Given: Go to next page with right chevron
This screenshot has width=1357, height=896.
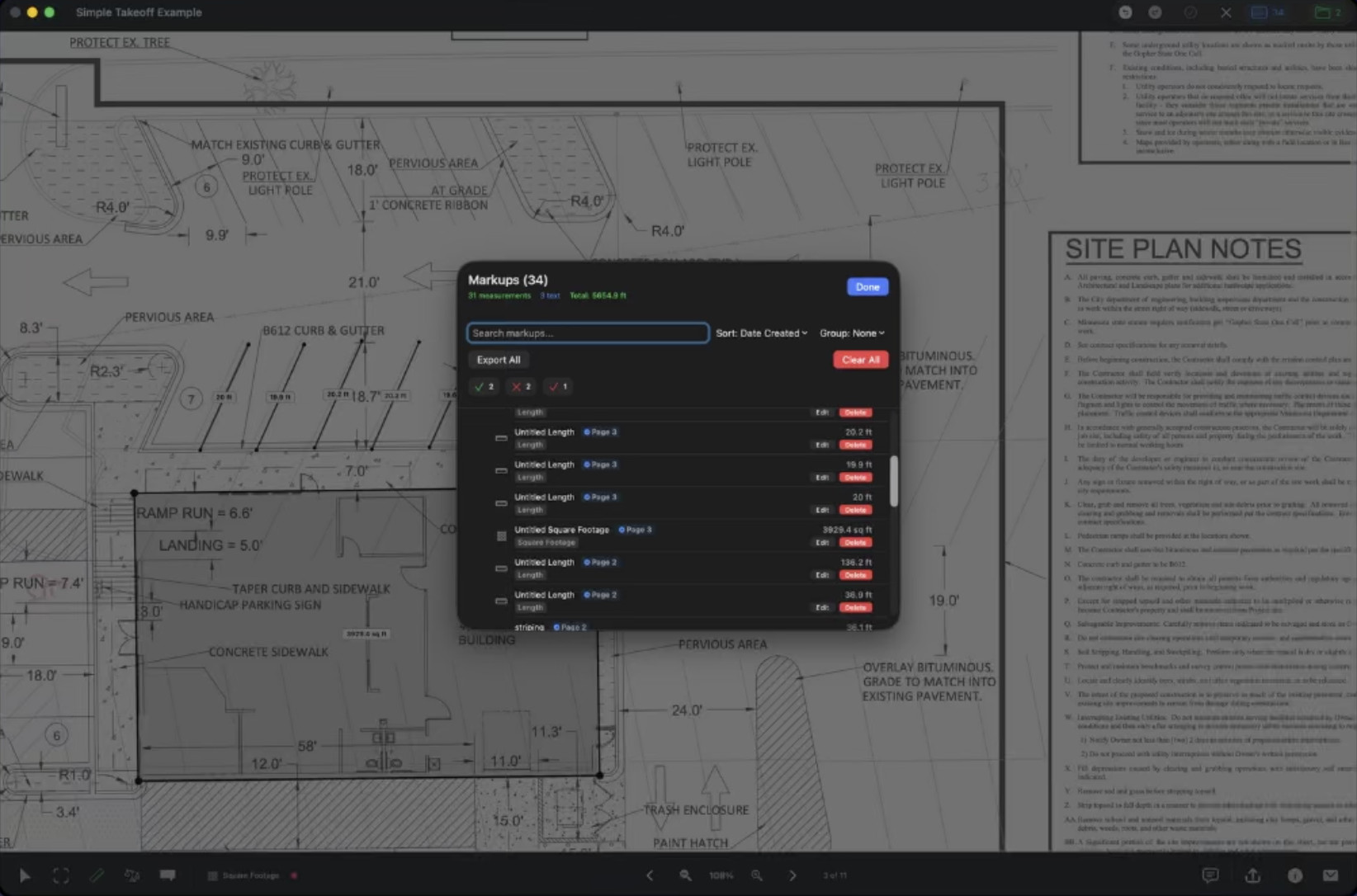Looking at the screenshot, I should (x=792, y=875).
